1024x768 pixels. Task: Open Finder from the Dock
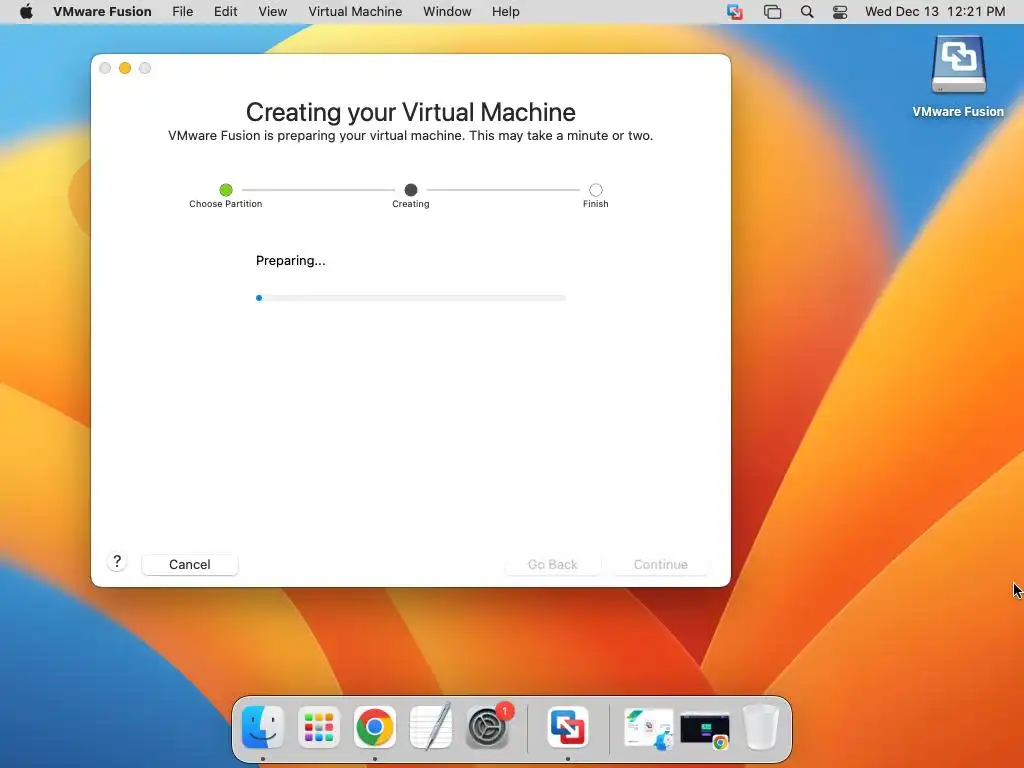click(x=263, y=727)
